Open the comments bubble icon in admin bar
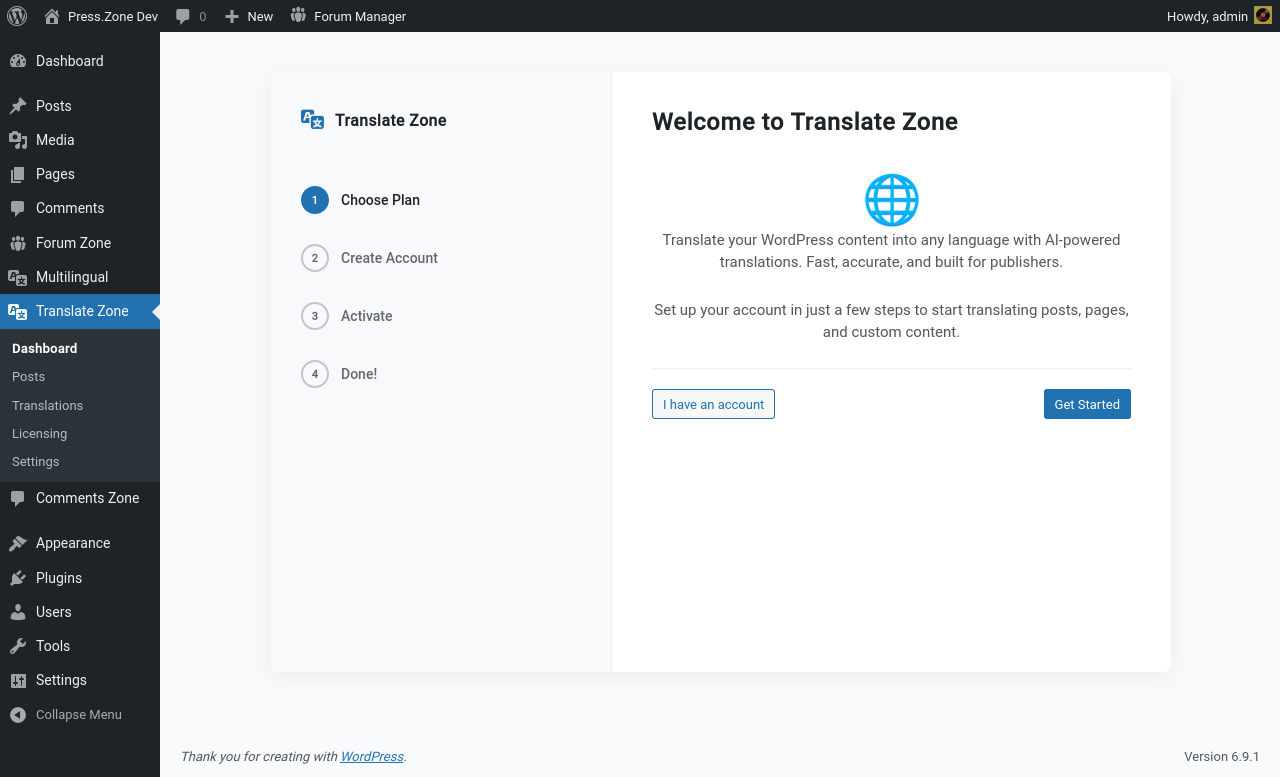This screenshot has height=777, width=1280. tap(183, 16)
